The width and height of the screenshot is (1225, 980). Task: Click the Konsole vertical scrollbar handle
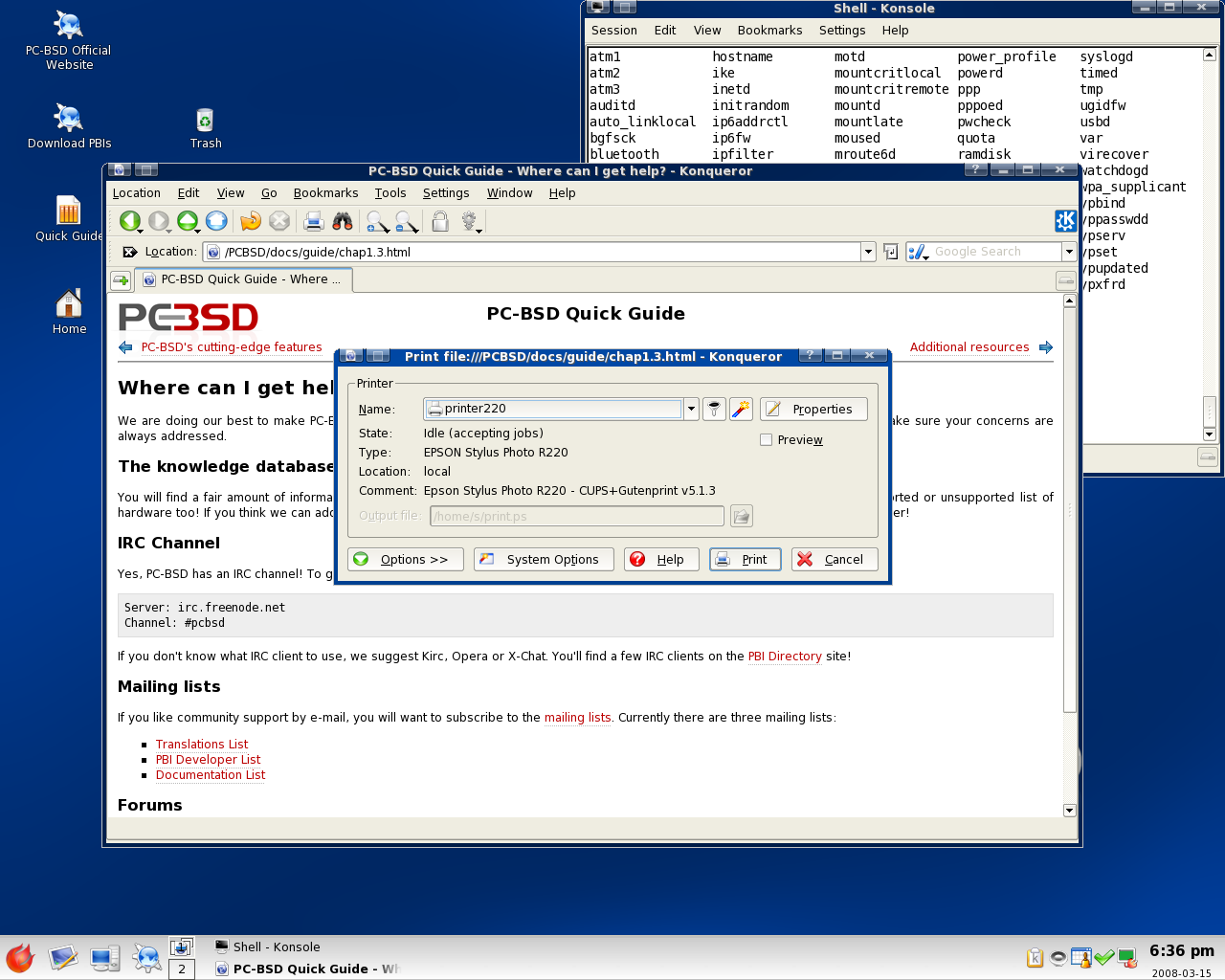pyautogui.click(x=1210, y=412)
